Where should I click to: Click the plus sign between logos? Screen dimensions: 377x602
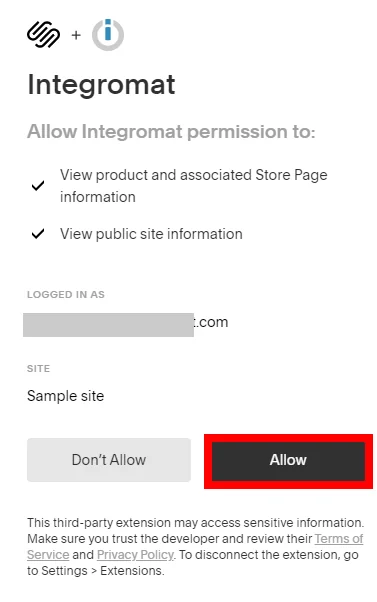76,35
